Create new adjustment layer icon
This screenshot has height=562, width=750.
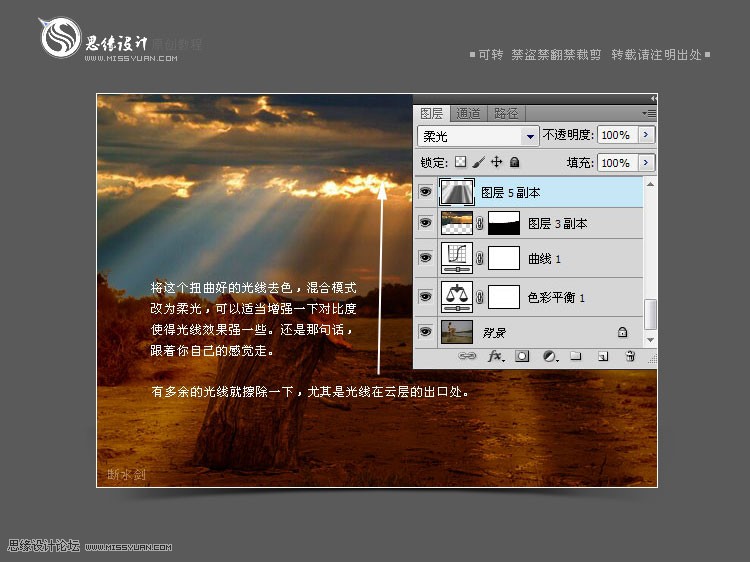coord(551,356)
